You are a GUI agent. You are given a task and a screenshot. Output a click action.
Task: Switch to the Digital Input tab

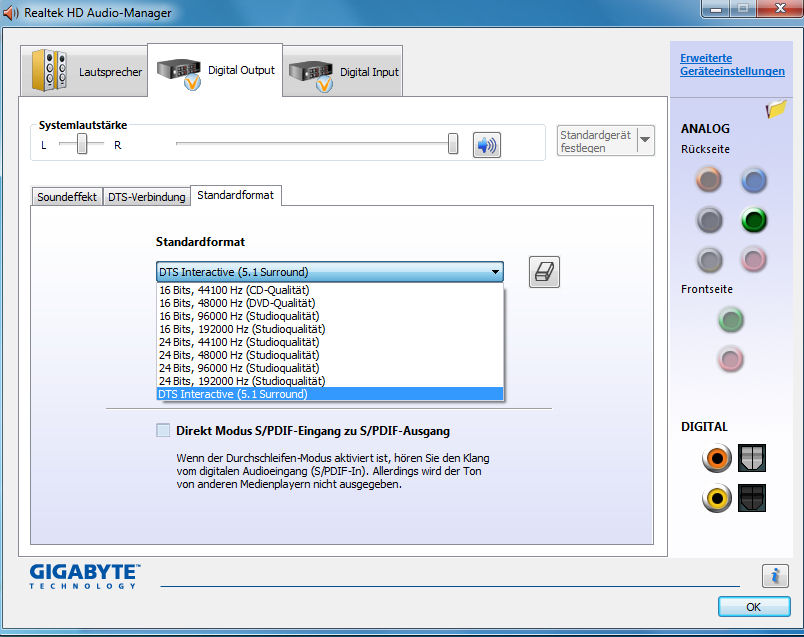(342, 71)
